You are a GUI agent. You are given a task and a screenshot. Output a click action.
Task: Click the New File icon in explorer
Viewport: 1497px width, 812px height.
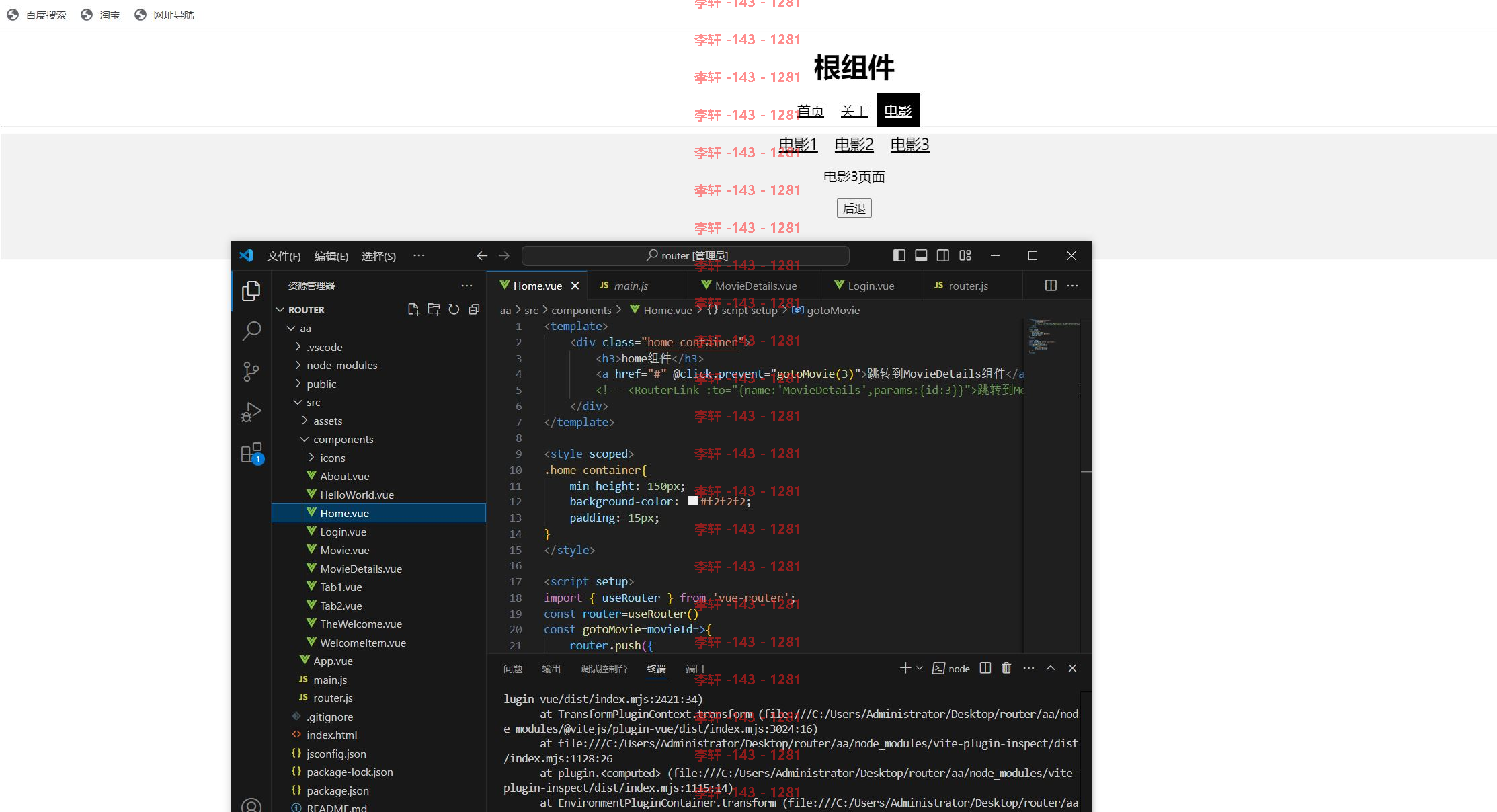pyautogui.click(x=413, y=309)
